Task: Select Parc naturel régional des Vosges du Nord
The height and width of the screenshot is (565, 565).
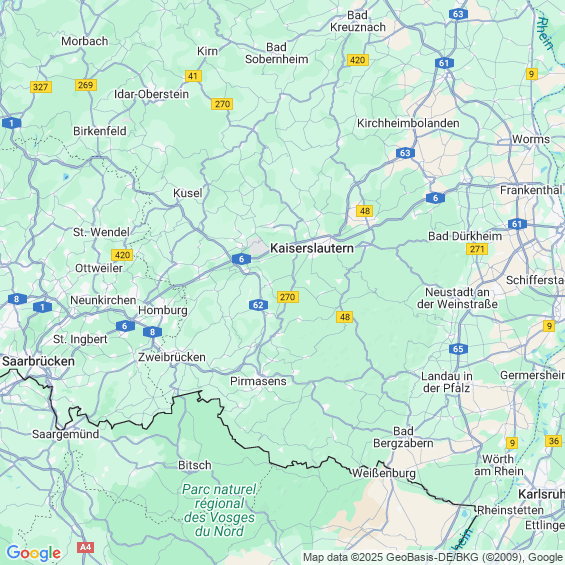Action: 219,510
